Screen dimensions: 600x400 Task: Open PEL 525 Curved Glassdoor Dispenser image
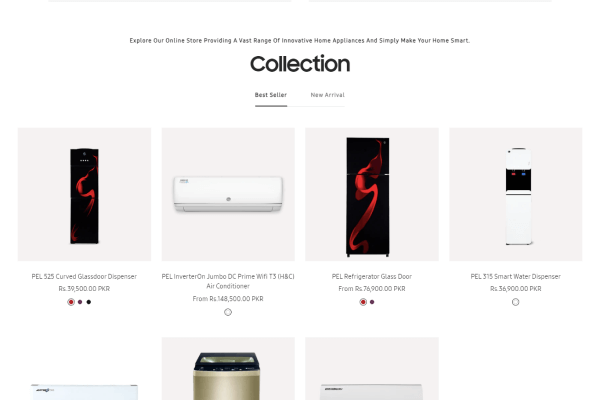84,194
